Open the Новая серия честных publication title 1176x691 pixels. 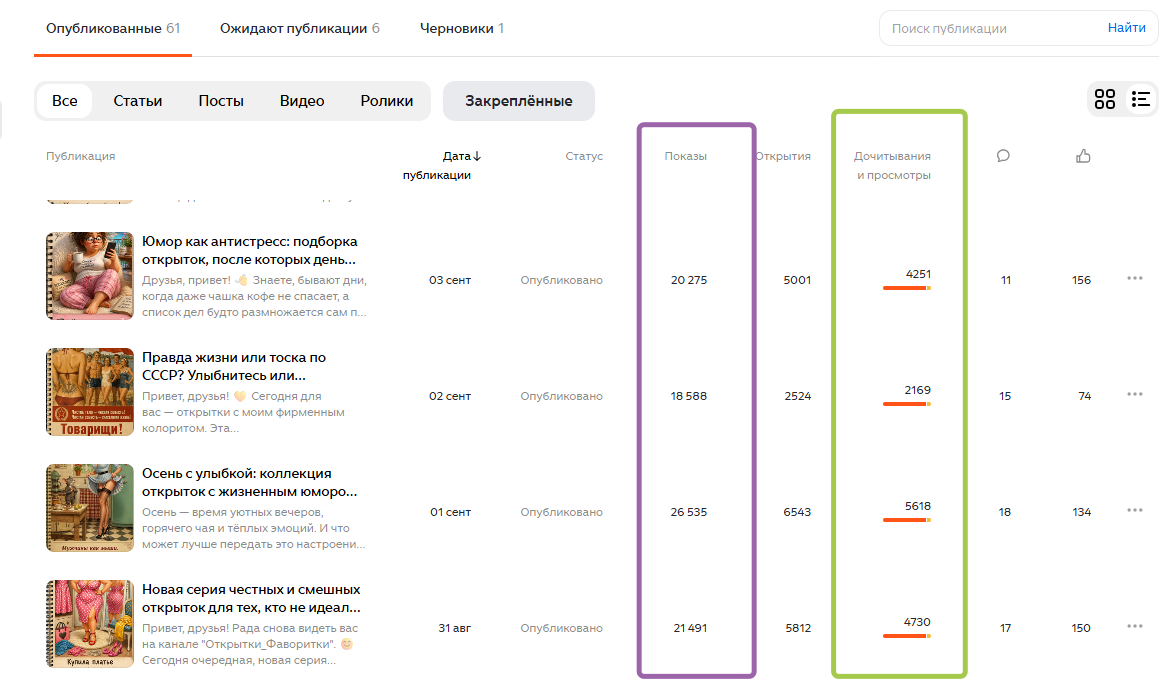click(x=251, y=598)
